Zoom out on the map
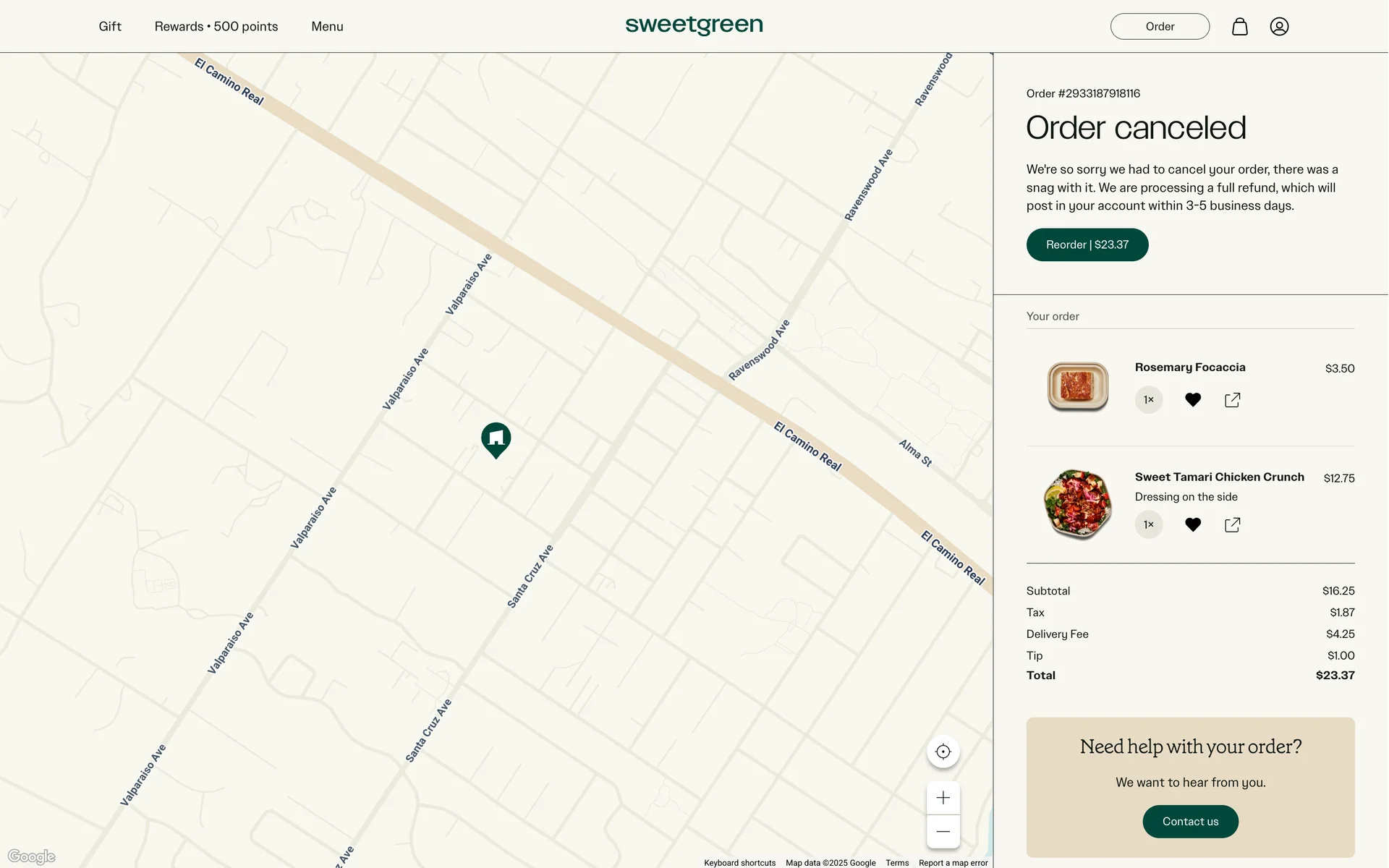Viewport: 1389px width, 868px height. pyautogui.click(x=943, y=831)
